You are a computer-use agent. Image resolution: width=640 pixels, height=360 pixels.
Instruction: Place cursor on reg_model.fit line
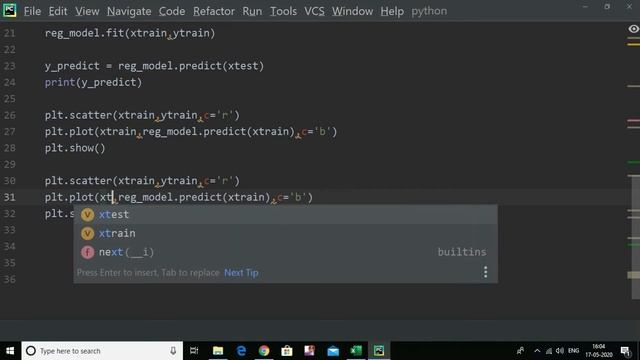coord(130,33)
